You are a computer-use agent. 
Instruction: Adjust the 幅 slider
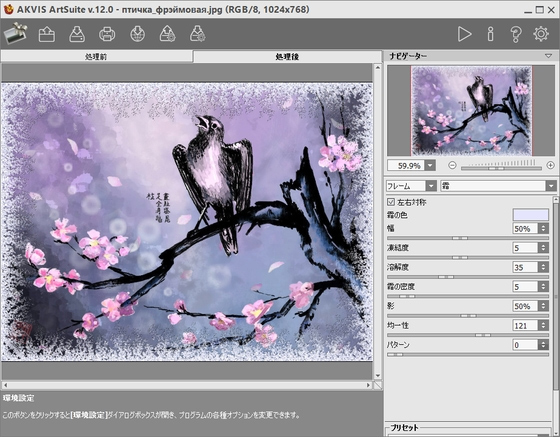point(468,238)
